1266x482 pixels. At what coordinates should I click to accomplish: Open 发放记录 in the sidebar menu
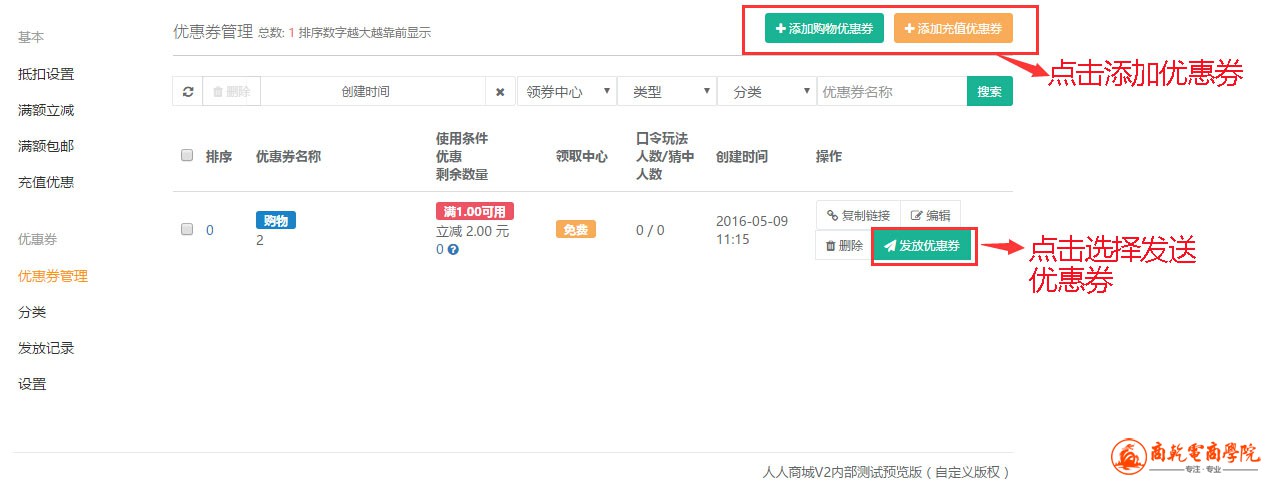click(x=46, y=348)
